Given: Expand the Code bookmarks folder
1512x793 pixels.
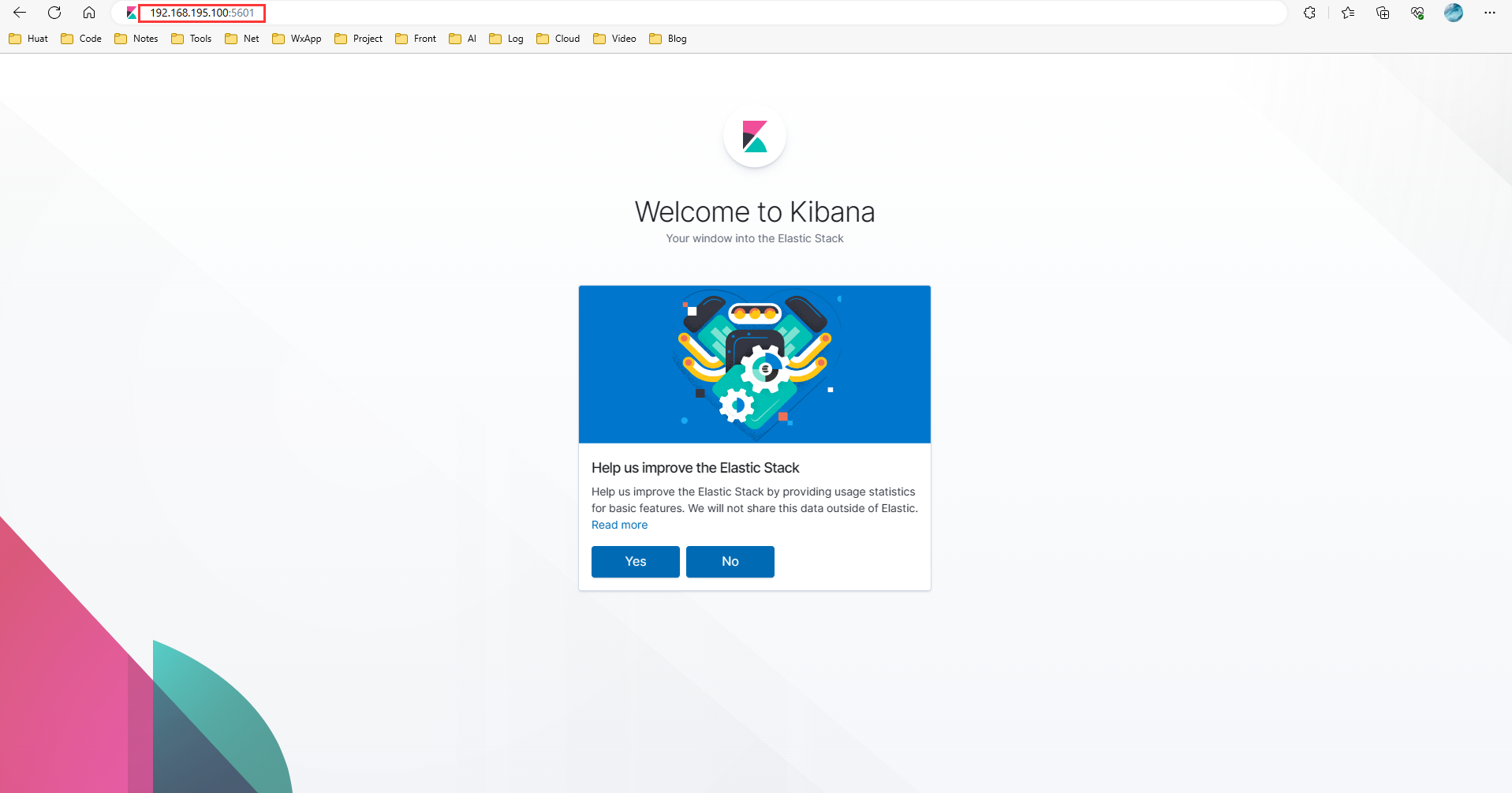Looking at the screenshot, I should coord(81,39).
